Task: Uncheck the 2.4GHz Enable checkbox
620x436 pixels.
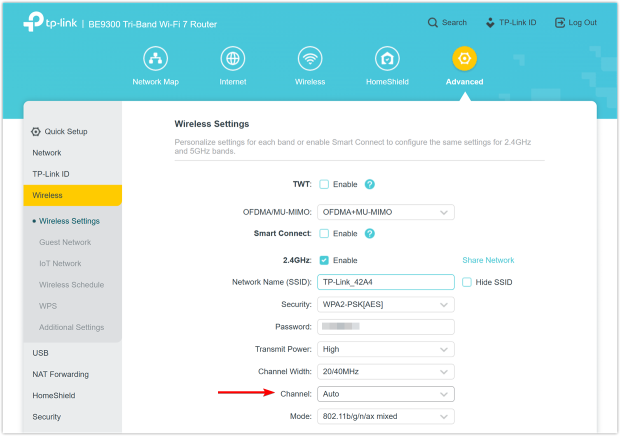Action: tap(324, 260)
